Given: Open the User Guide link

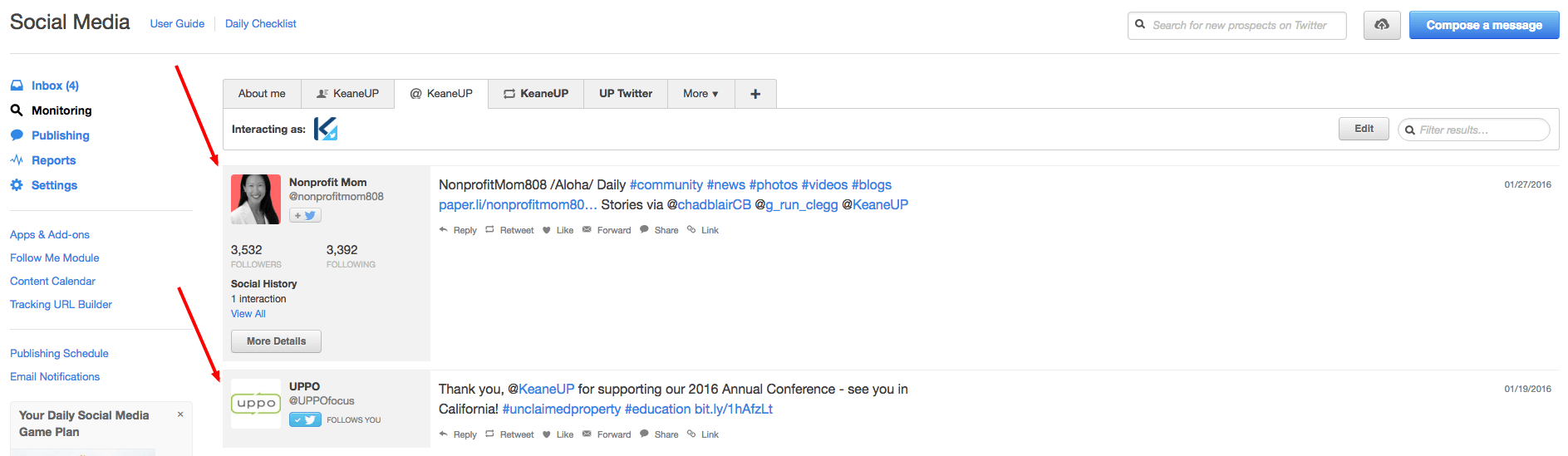Looking at the screenshot, I should tap(177, 23).
